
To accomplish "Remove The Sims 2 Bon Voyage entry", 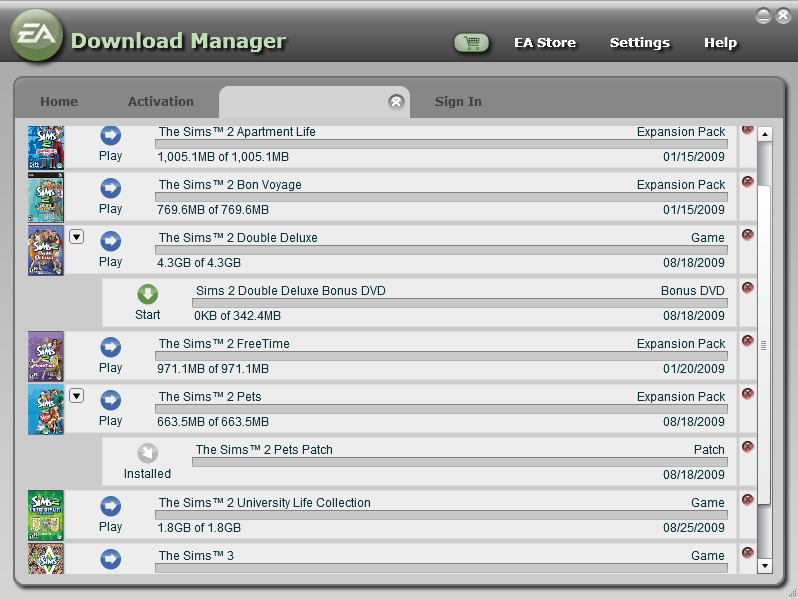I will [x=748, y=182].
